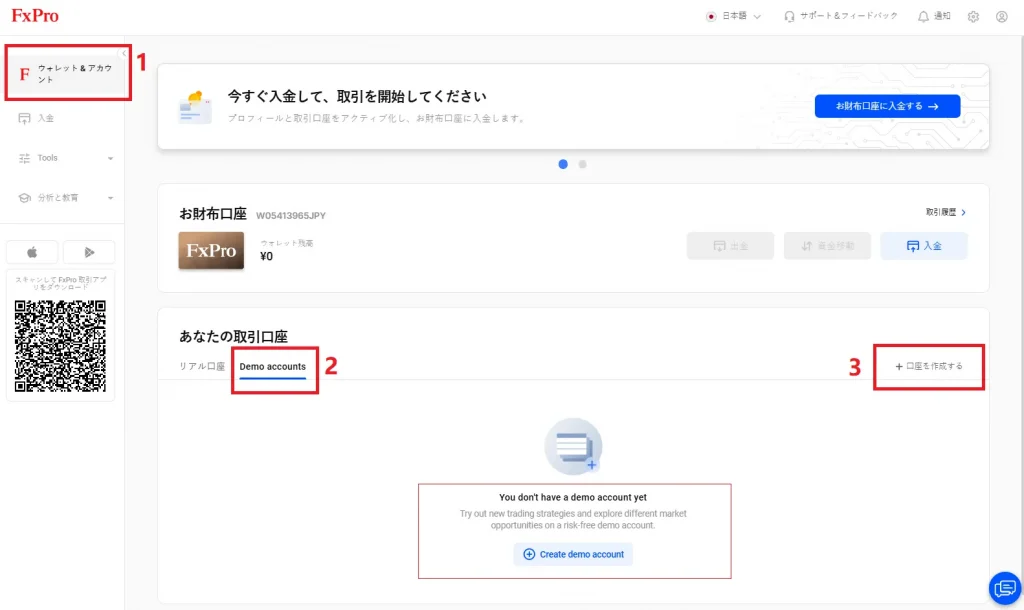
Task: Click the FxPro wallet card thumbnail
Action: click(x=211, y=250)
